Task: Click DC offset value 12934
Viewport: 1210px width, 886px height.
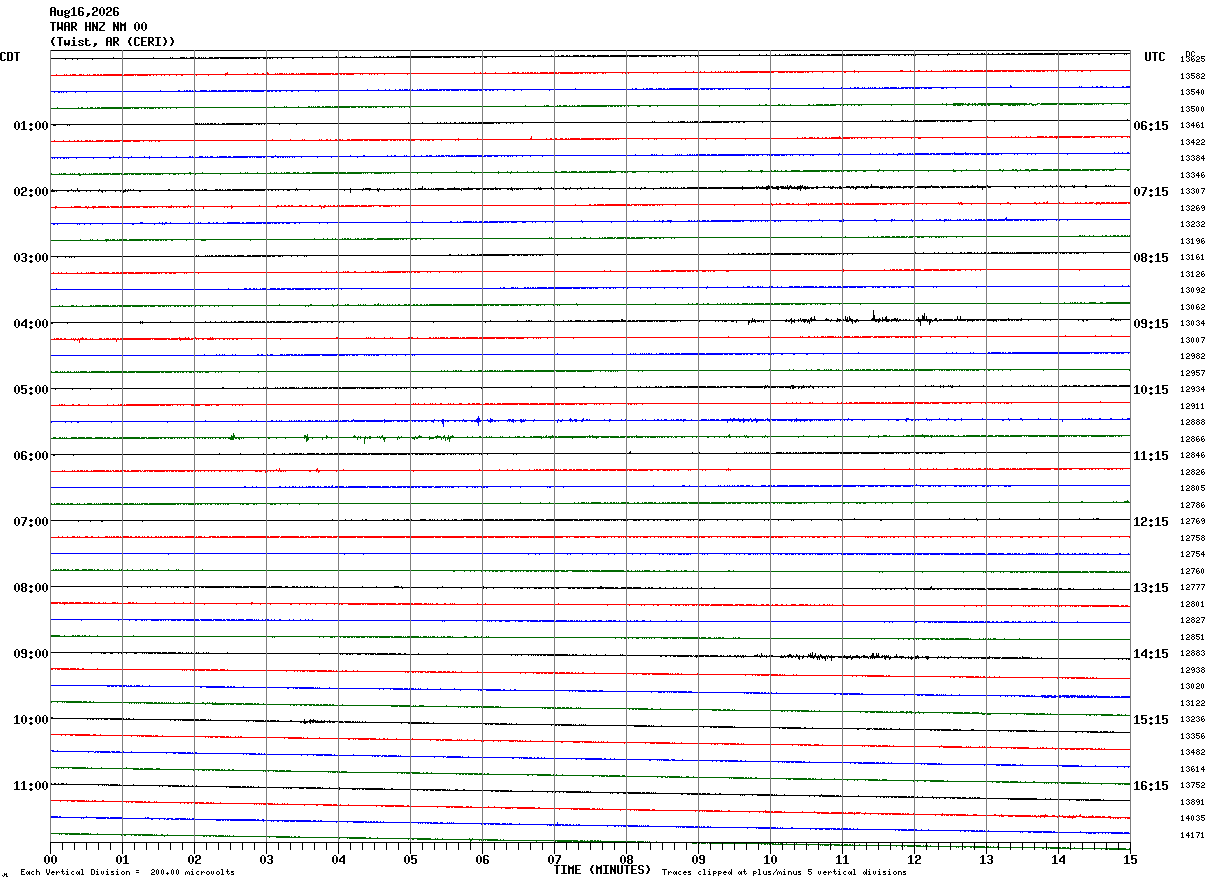Action: (x=1192, y=390)
